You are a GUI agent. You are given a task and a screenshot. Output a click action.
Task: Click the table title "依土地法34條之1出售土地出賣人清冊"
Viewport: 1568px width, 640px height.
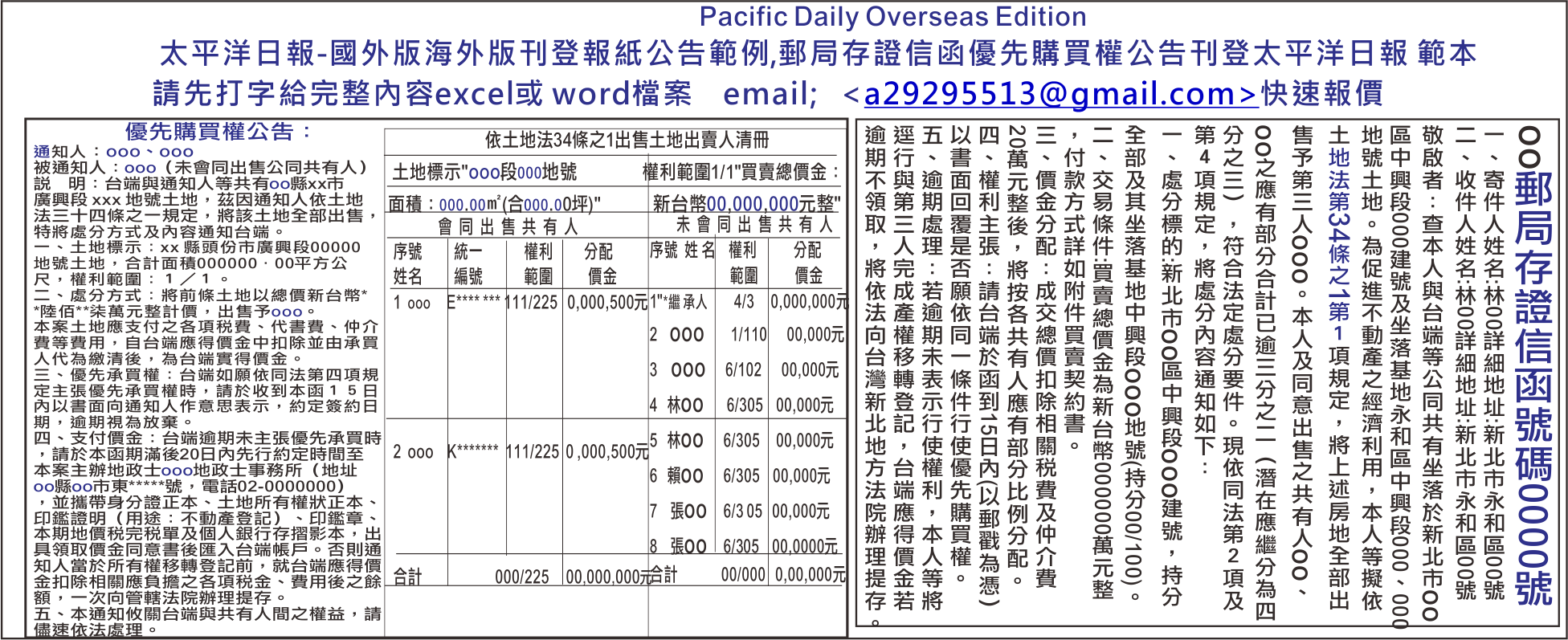click(627, 140)
